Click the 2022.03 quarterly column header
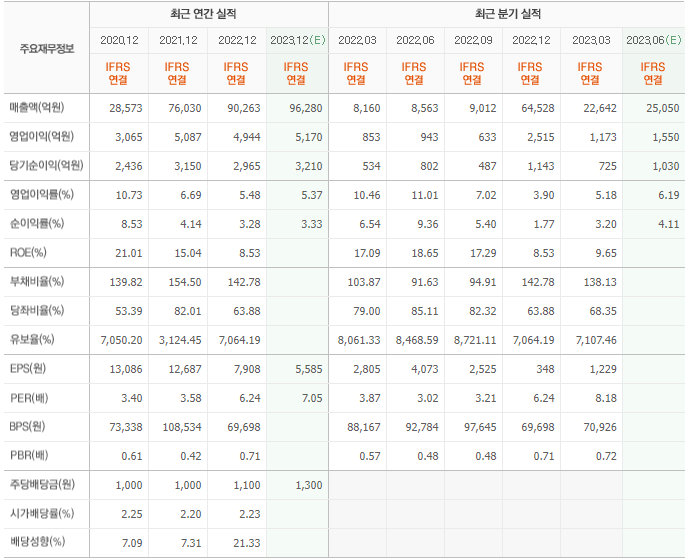The width and height of the screenshot is (688, 560). click(357, 40)
